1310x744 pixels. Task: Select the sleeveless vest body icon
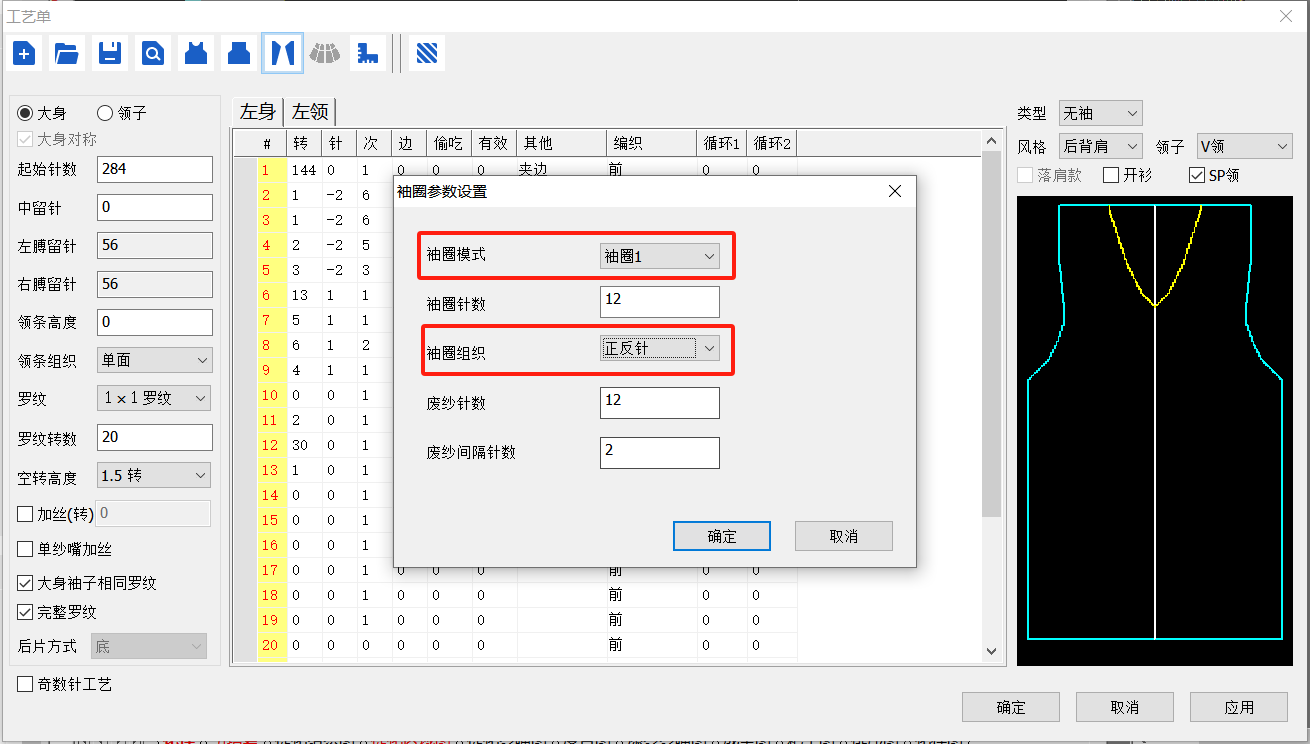[196, 53]
